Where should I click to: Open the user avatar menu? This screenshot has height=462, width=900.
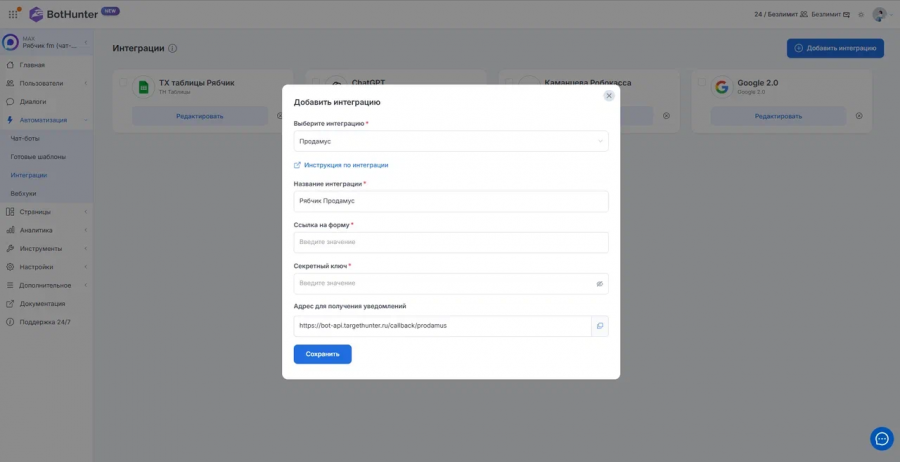880,14
